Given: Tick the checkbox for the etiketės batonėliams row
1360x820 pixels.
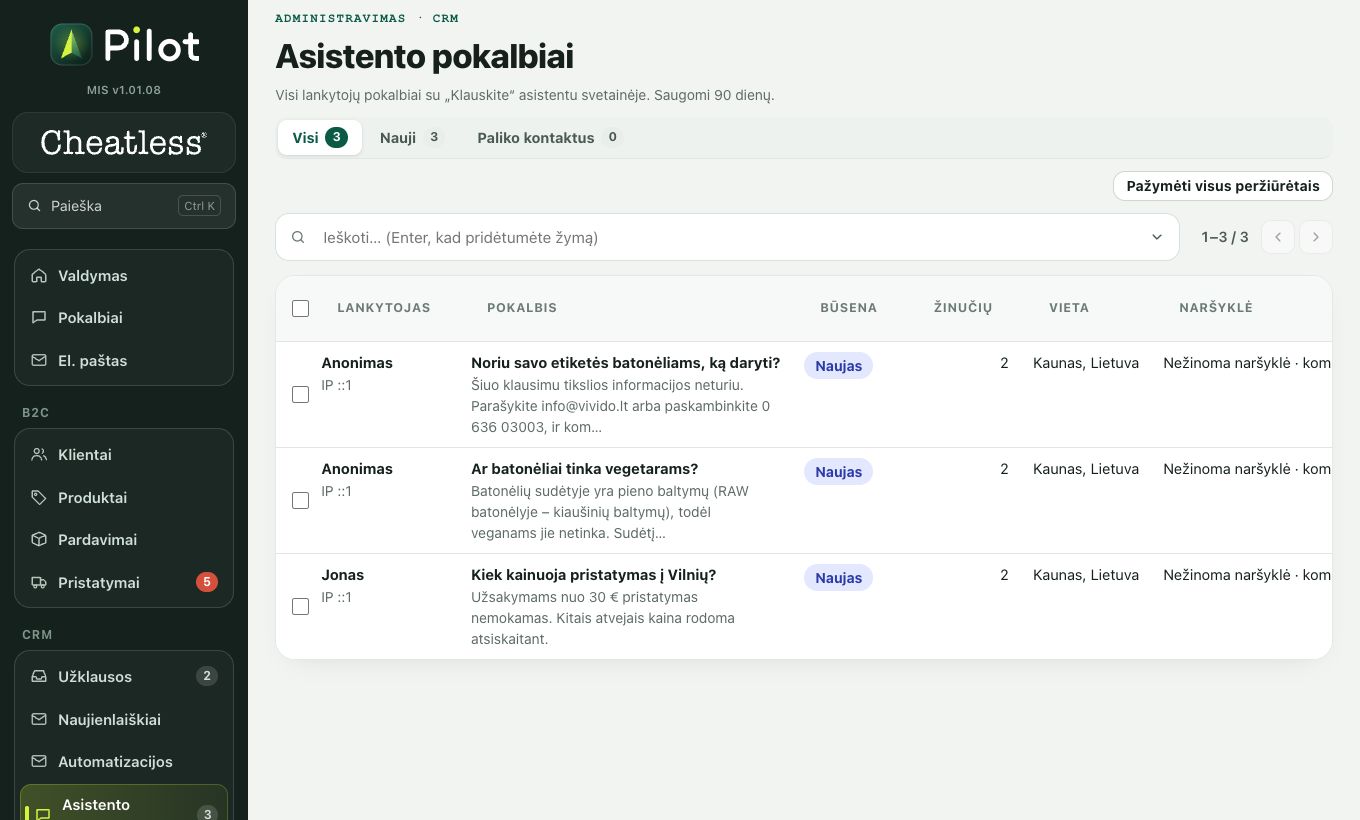Looking at the screenshot, I should [300, 395].
